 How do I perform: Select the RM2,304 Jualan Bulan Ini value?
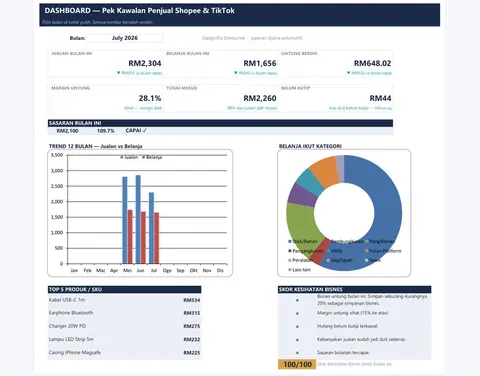tap(145, 63)
